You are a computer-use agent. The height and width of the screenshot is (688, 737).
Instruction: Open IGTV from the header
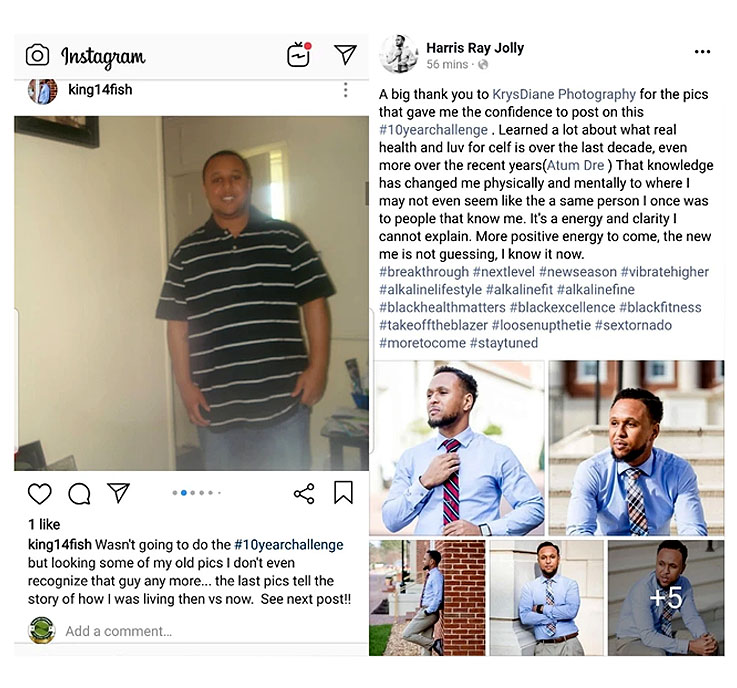pos(299,55)
